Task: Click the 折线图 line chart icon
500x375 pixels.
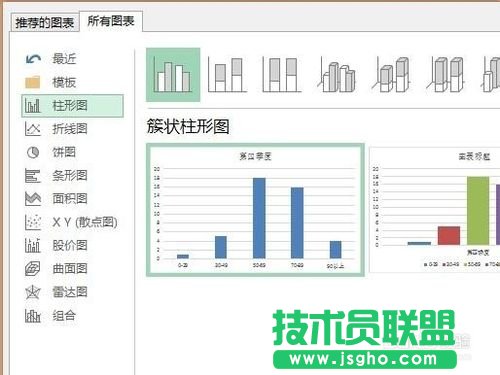Action: [33, 129]
